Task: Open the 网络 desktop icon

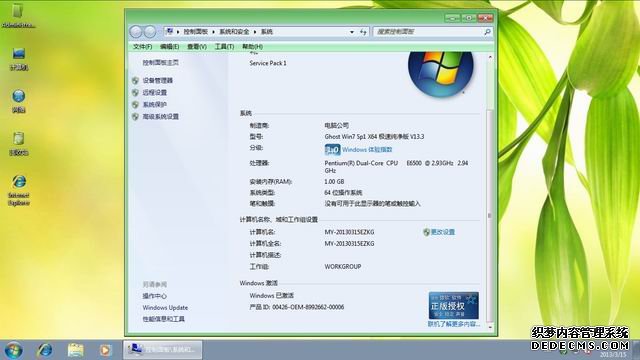Action: click(19, 101)
